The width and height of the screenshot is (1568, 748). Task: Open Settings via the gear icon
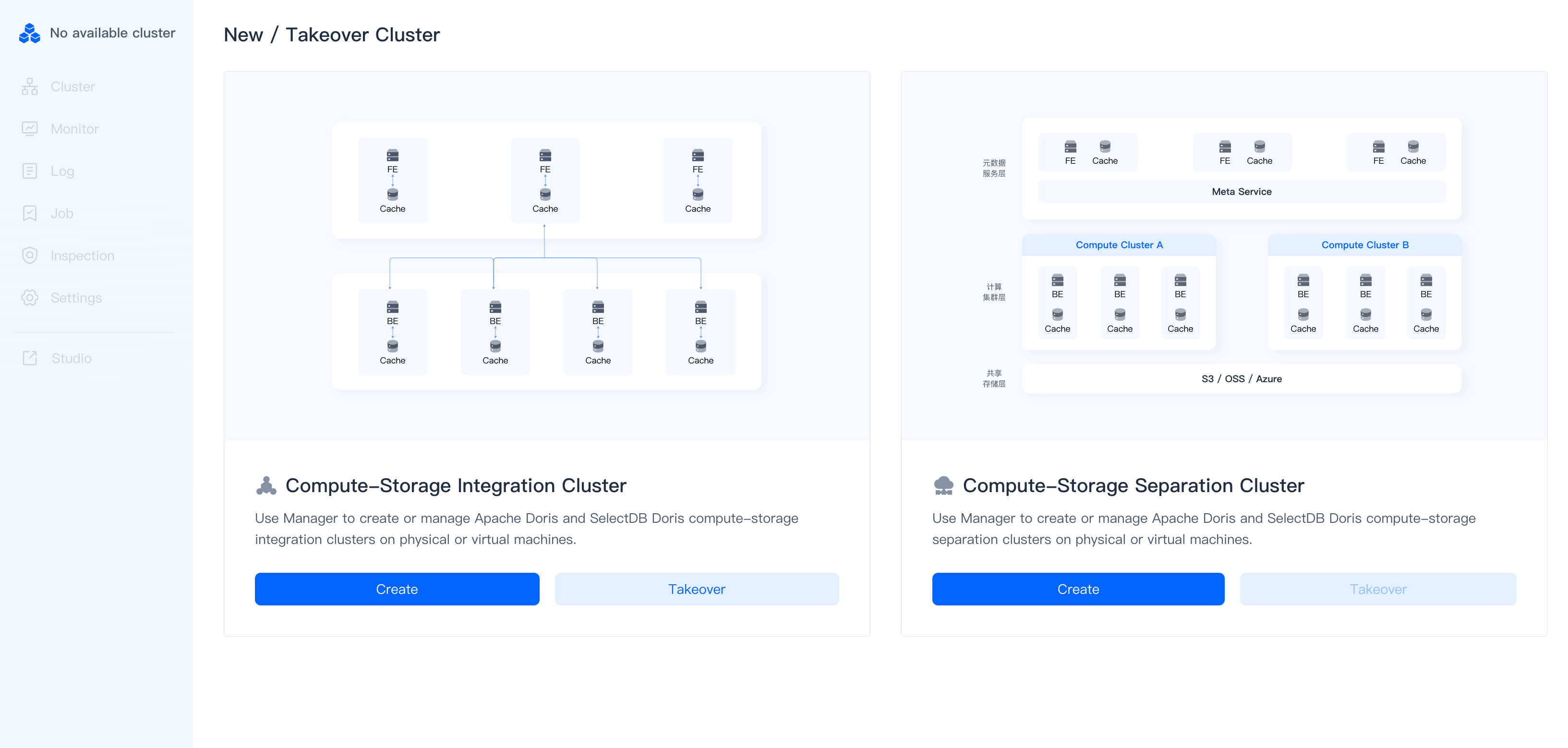(x=30, y=298)
